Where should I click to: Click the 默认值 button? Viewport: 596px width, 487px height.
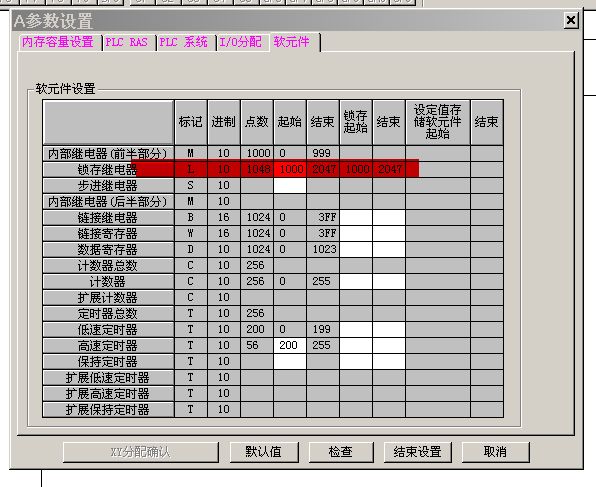pos(264,452)
